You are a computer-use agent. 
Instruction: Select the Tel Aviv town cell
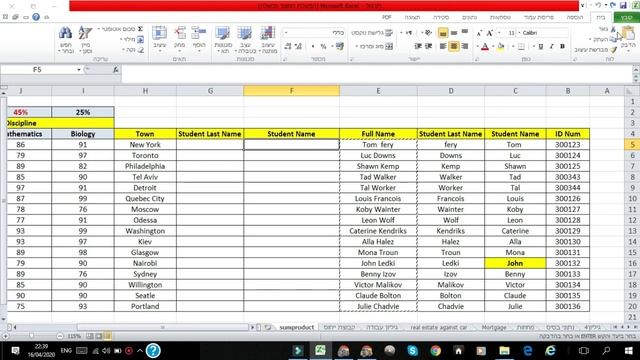[145, 177]
